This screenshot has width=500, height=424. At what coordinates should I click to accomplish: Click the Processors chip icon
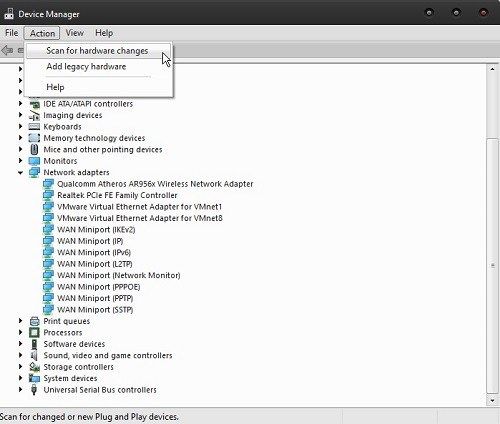pos(34,333)
